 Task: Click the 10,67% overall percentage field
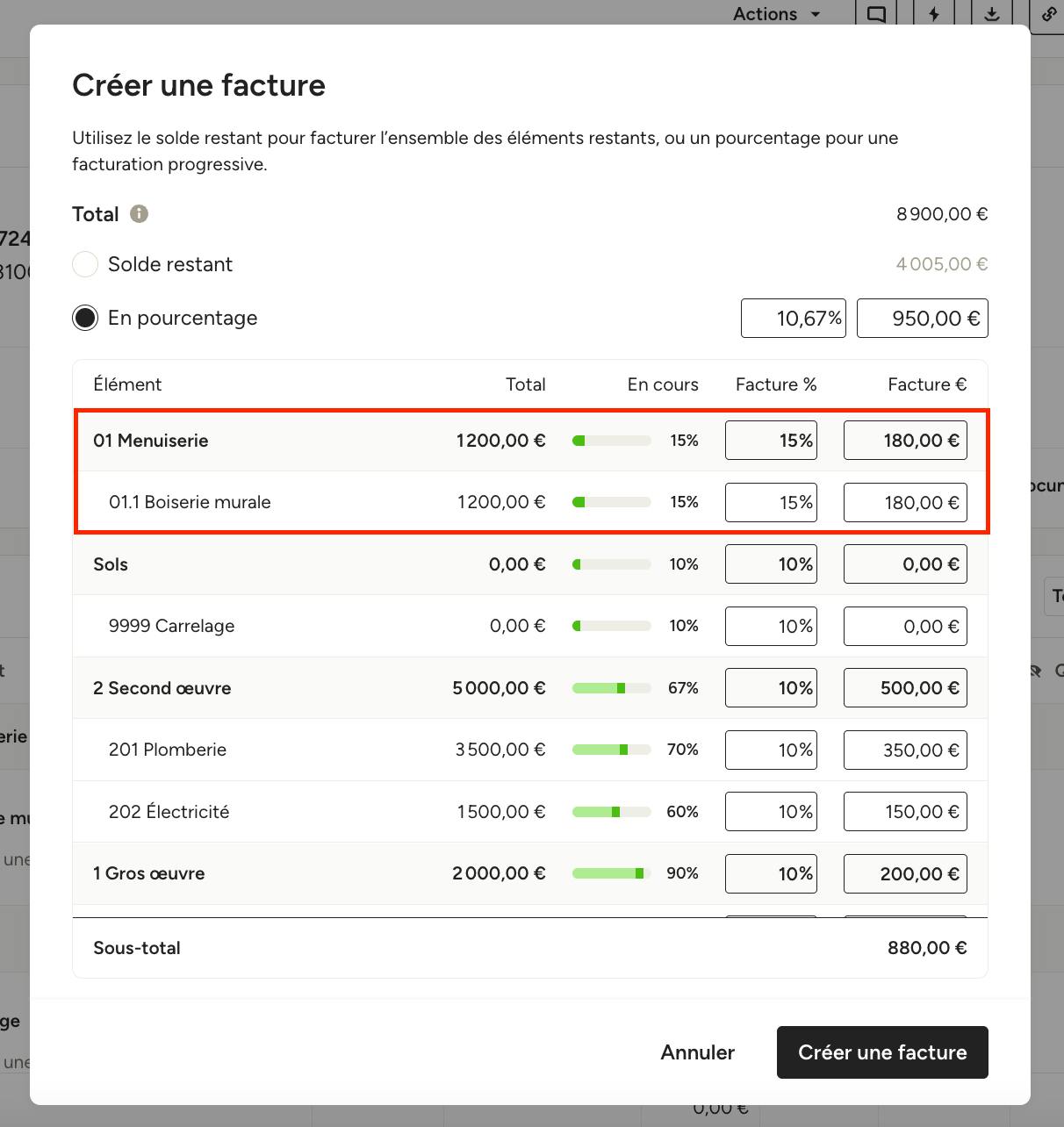pyautogui.click(x=794, y=318)
